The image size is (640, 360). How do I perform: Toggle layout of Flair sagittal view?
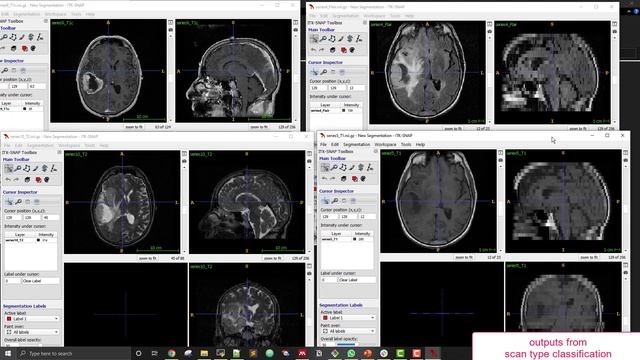coord(615,24)
